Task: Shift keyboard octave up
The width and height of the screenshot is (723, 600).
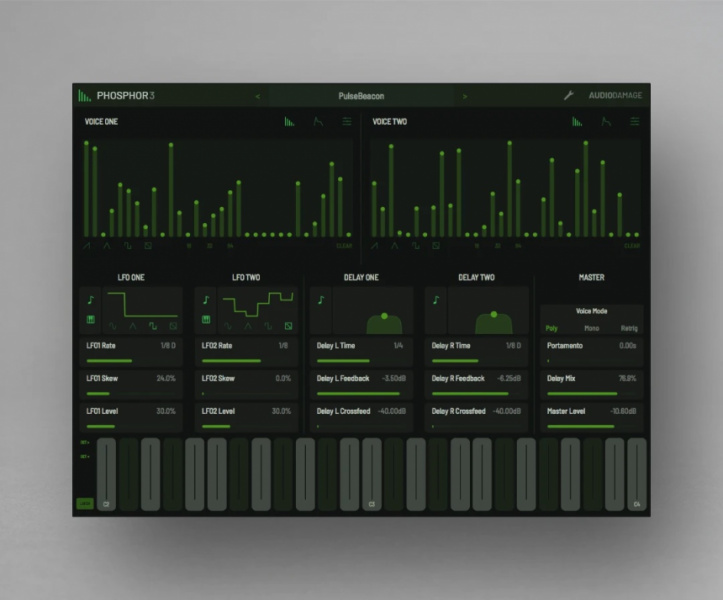Action: tap(85, 442)
